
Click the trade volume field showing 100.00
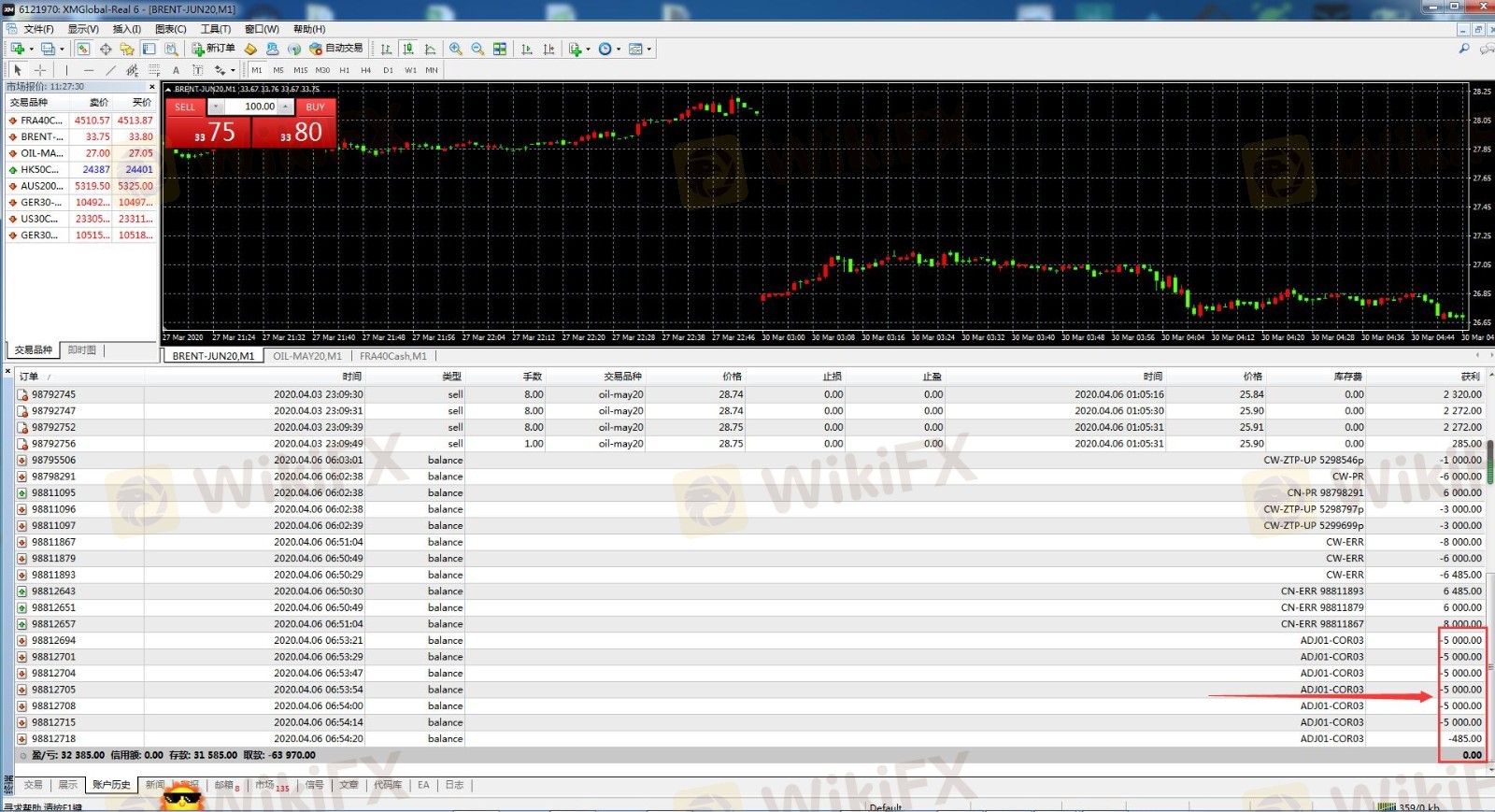click(x=251, y=107)
